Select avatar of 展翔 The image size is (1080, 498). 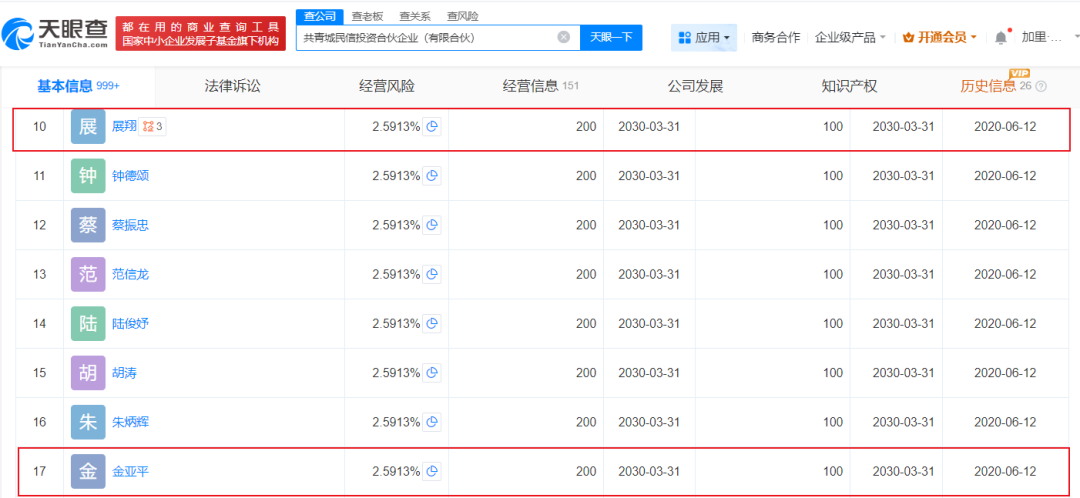(x=88, y=127)
